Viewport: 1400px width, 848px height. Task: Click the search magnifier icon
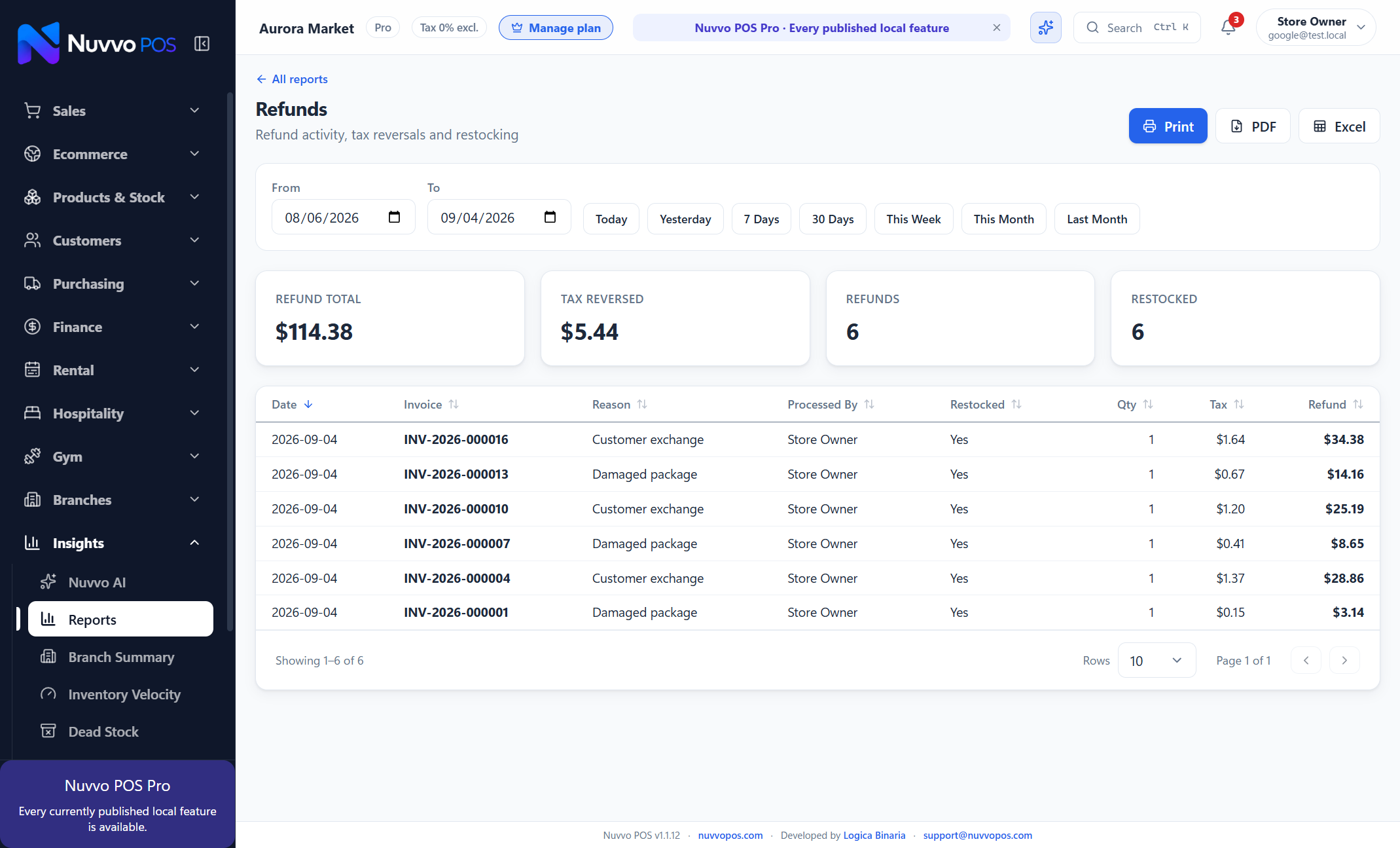click(1092, 28)
